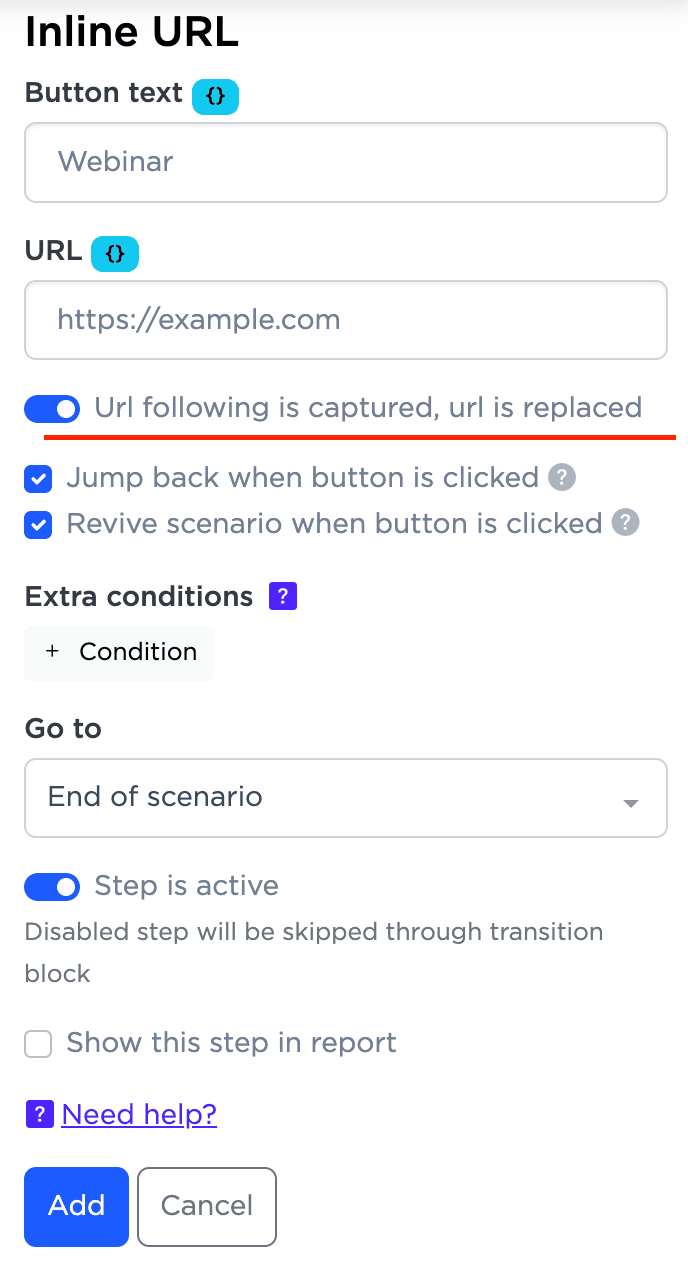Cancel the Inline URL form
This screenshot has width=688, height=1278.
tap(206, 1206)
